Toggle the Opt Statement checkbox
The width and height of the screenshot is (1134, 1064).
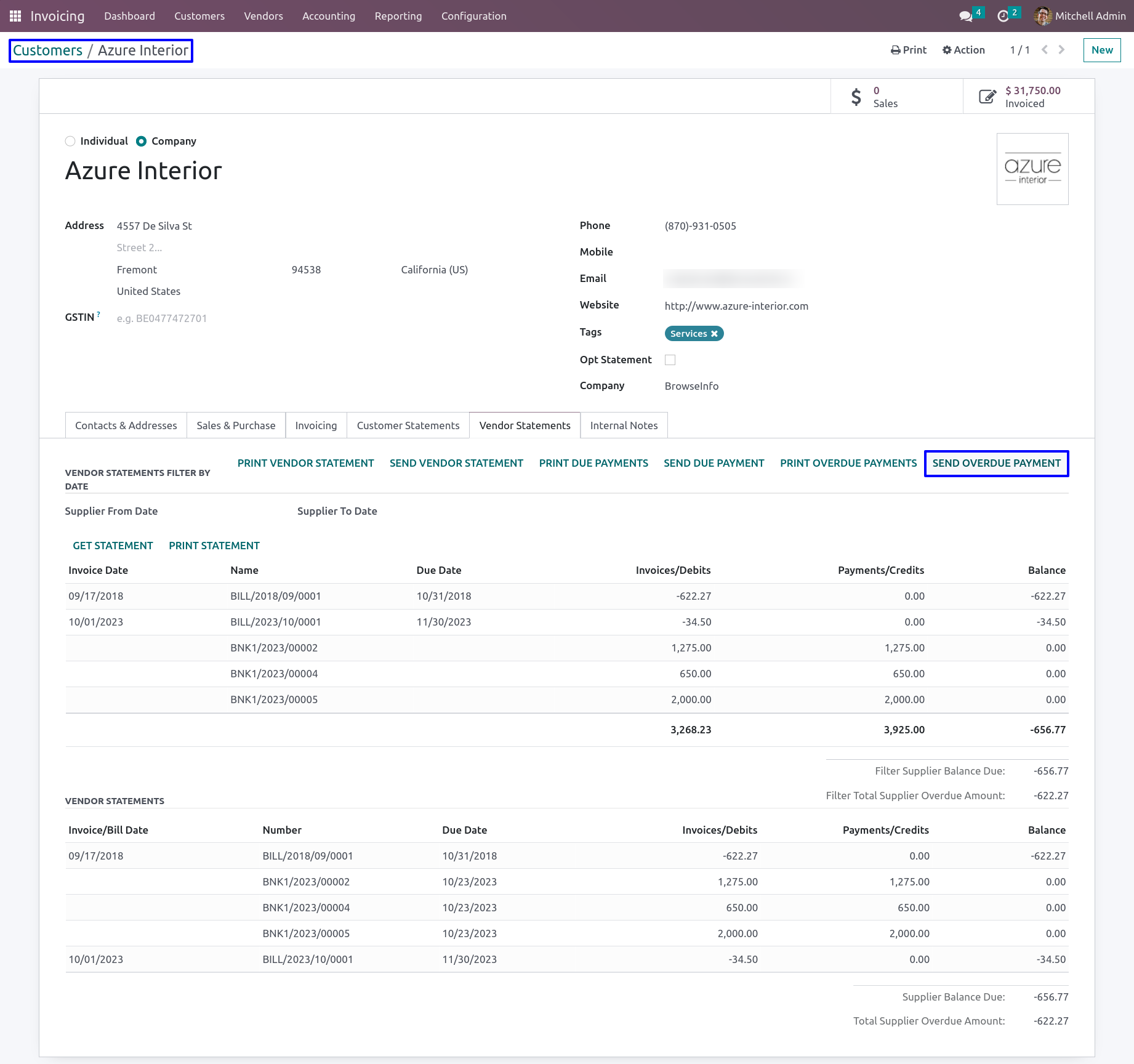click(x=670, y=360)
